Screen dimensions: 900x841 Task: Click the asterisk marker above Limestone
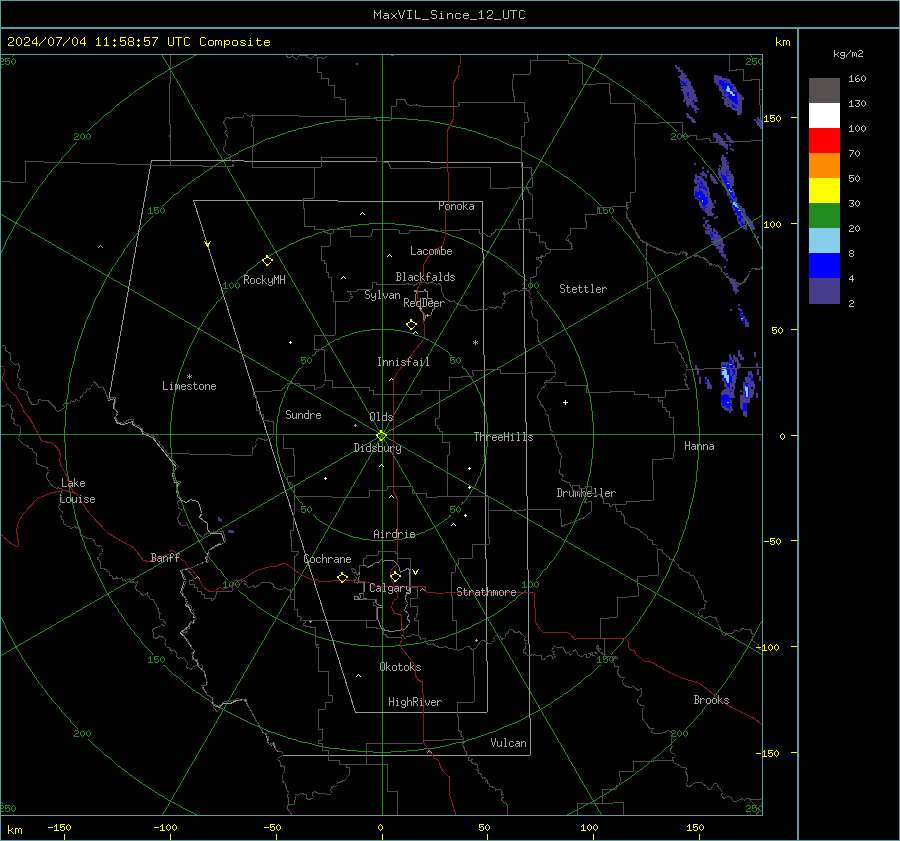tap(189, 377)
